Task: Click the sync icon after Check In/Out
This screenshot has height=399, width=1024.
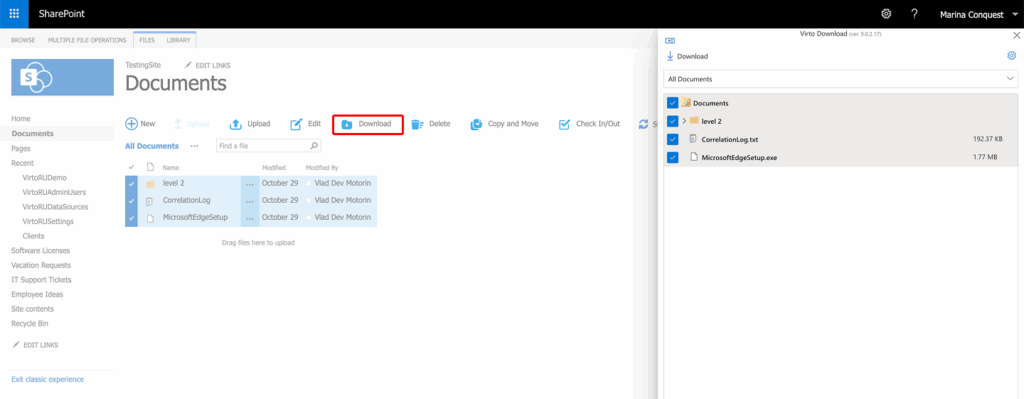Action: pyautogui.click(x=644, y=124)
